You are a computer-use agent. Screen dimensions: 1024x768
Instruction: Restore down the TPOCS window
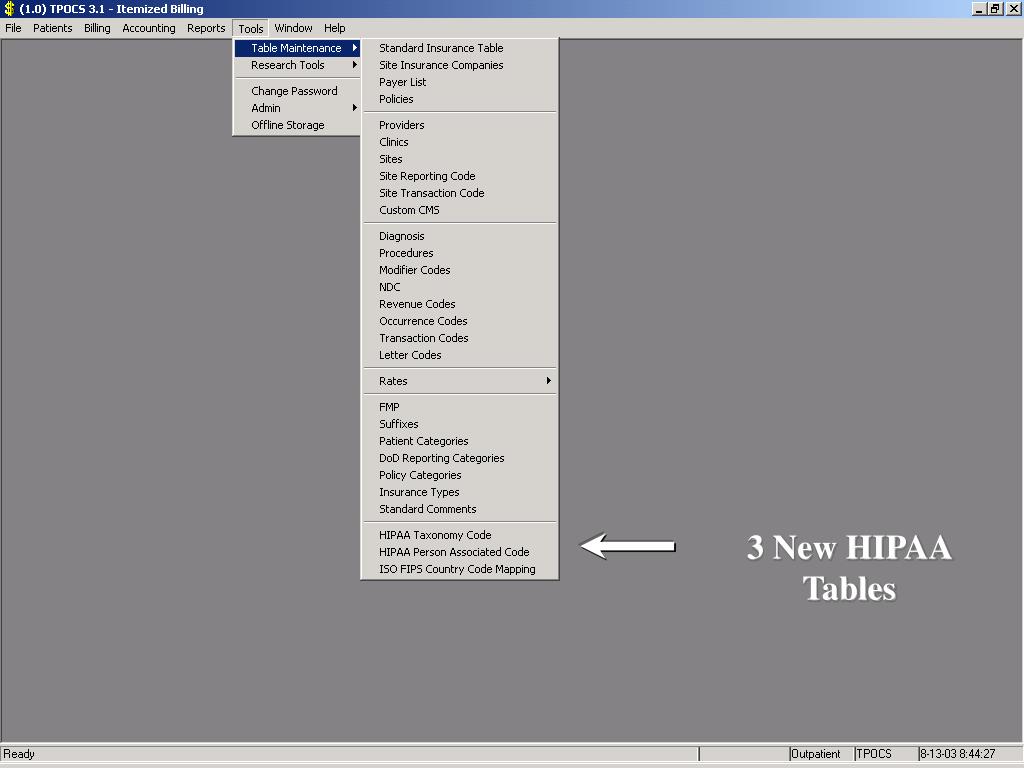coord(994,8)
